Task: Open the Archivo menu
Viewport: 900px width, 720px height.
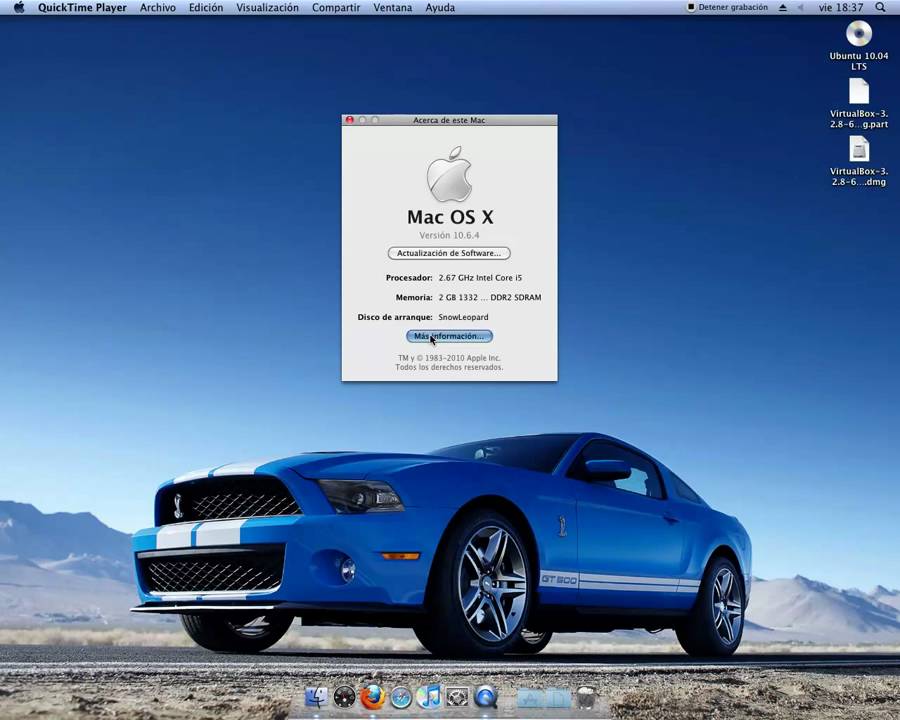Action: pyautogui.click(x=158, y=7)
